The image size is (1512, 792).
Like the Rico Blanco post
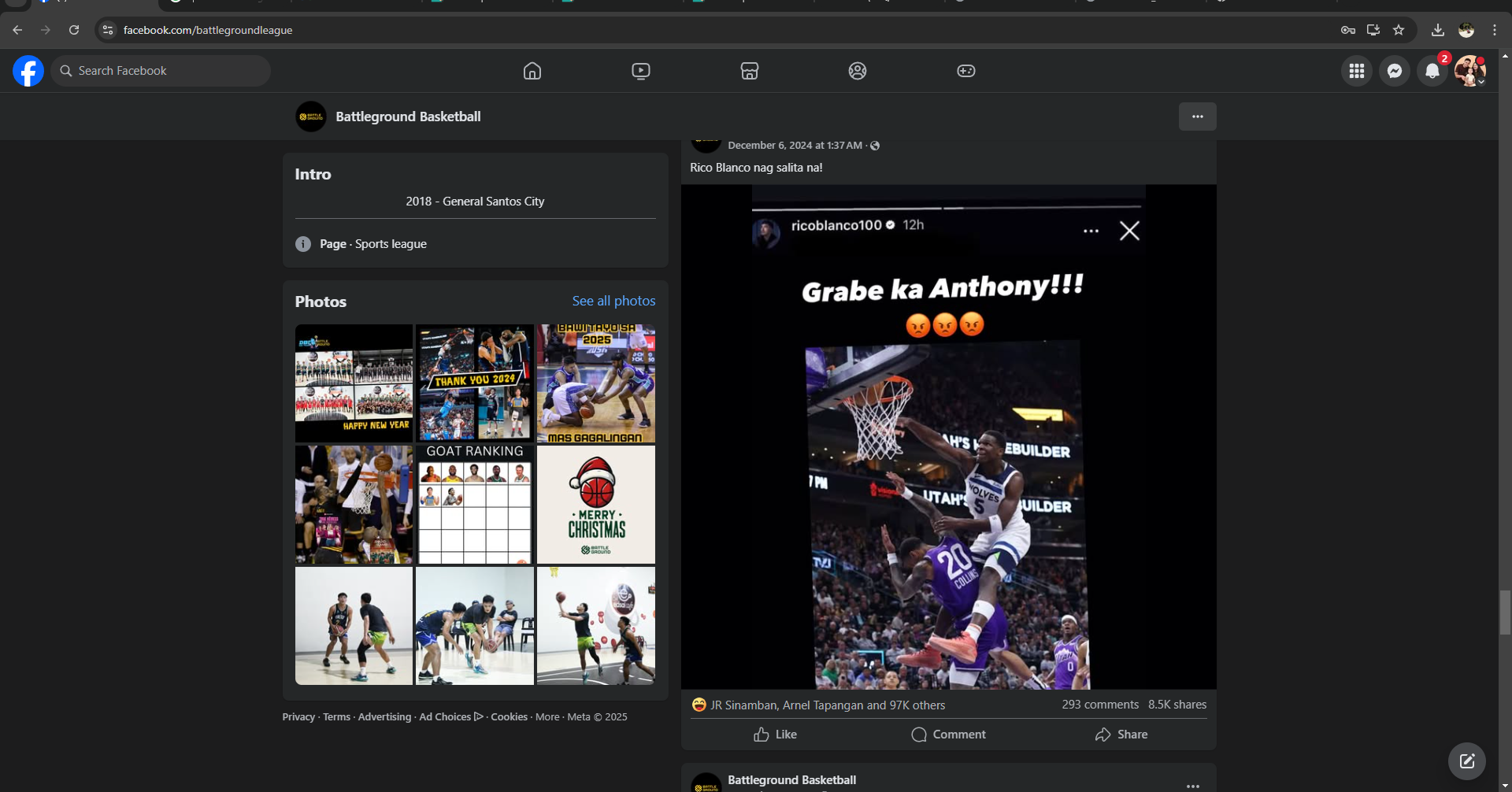click(775, 735)
